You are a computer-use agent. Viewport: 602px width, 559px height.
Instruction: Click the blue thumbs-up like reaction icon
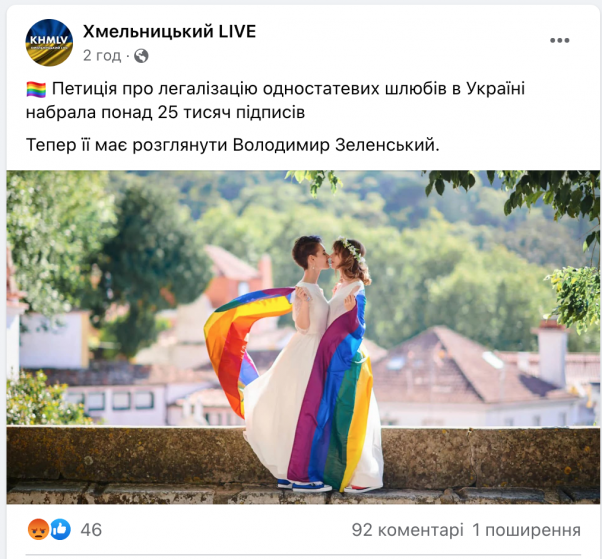[61, 529]
